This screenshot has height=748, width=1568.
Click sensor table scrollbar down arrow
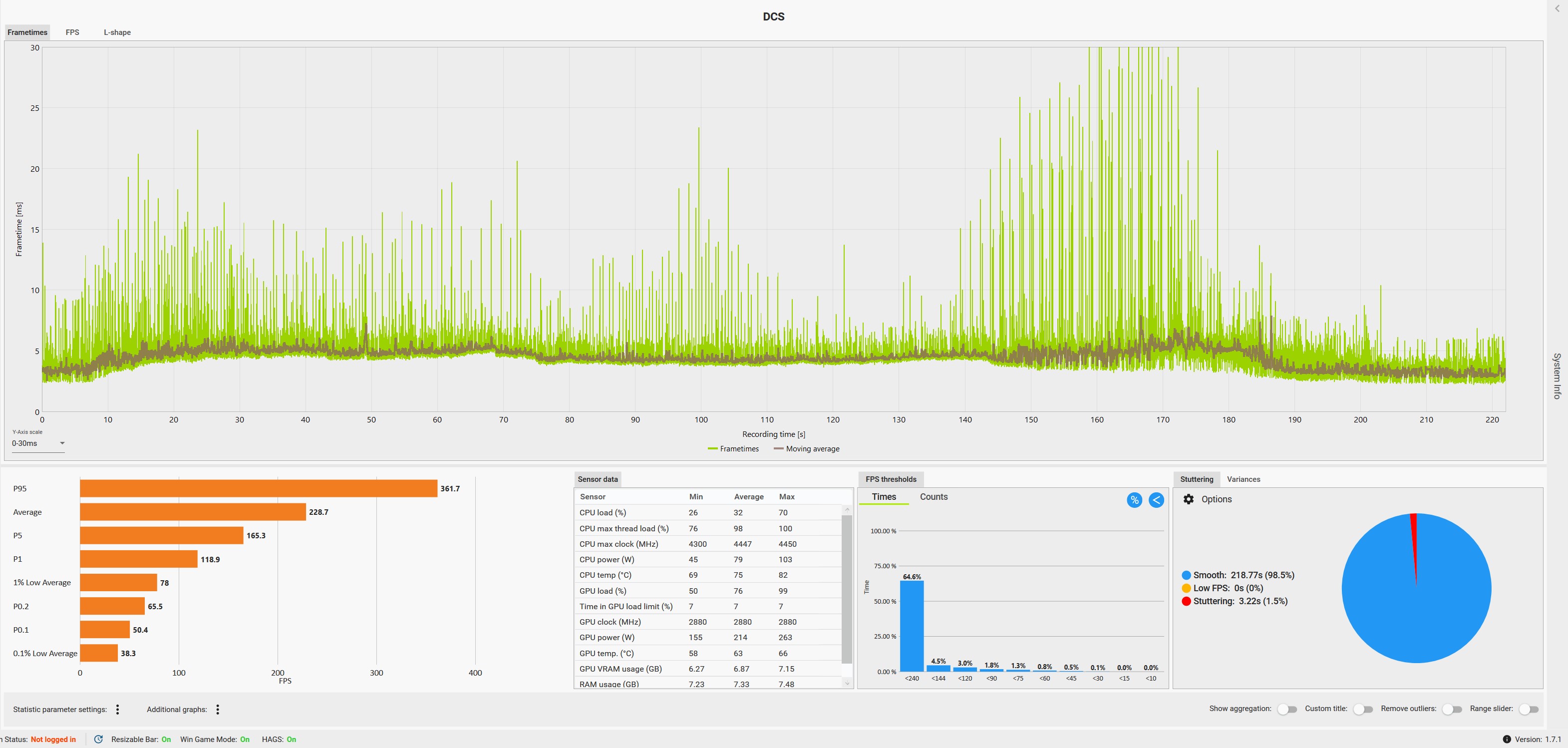[847, 684]
